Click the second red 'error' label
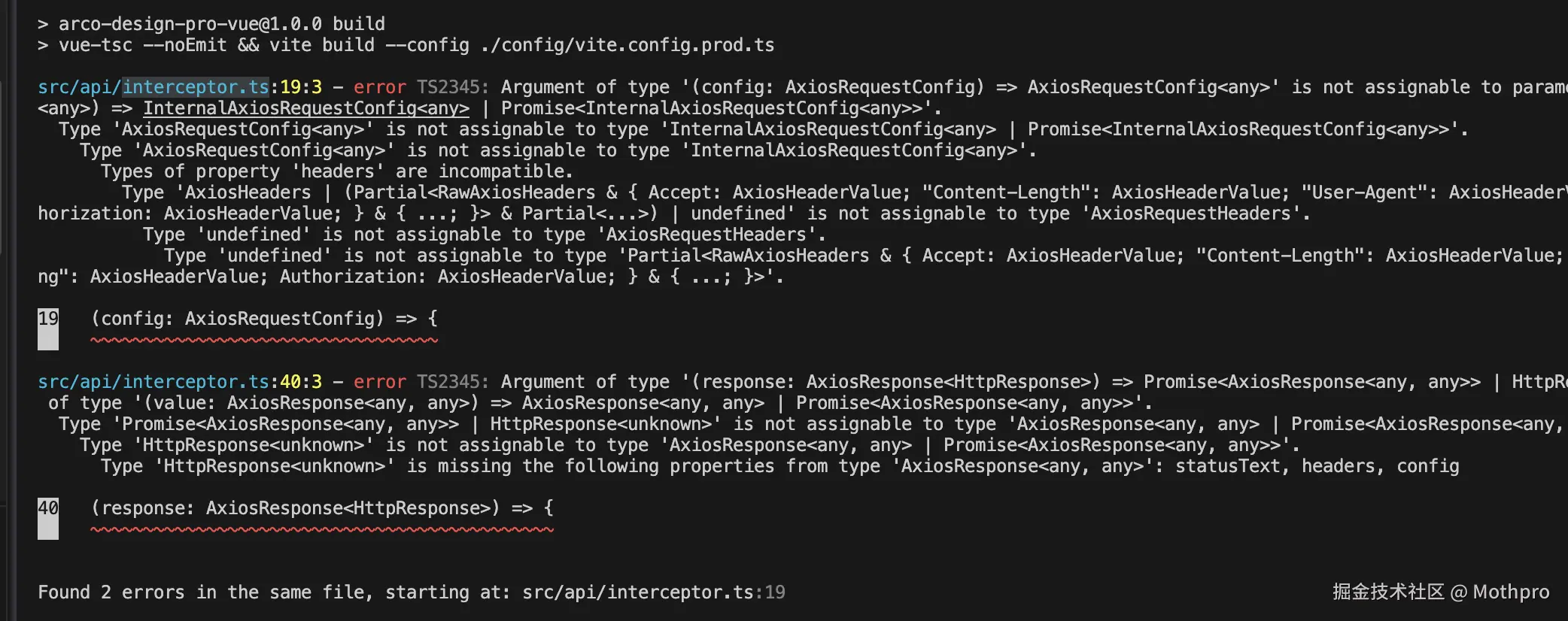This screenshot has width=1568, height=621. coord(379,382)
